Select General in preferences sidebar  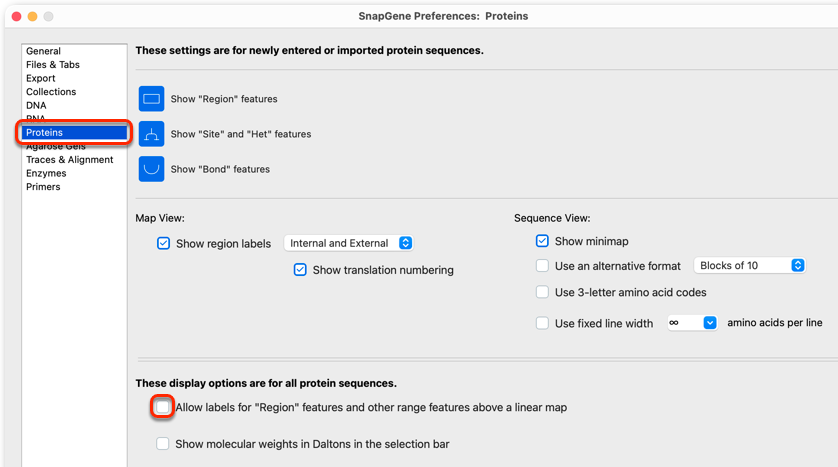[43, 51]
